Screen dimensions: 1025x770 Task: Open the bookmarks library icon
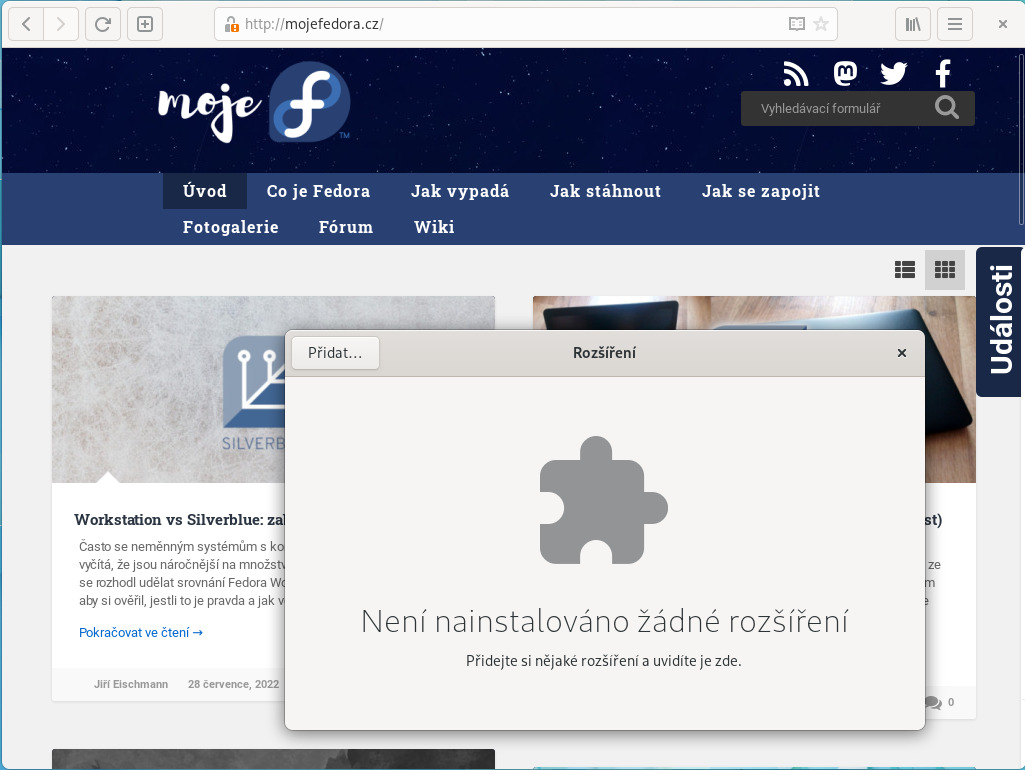(x=913, y=24)
